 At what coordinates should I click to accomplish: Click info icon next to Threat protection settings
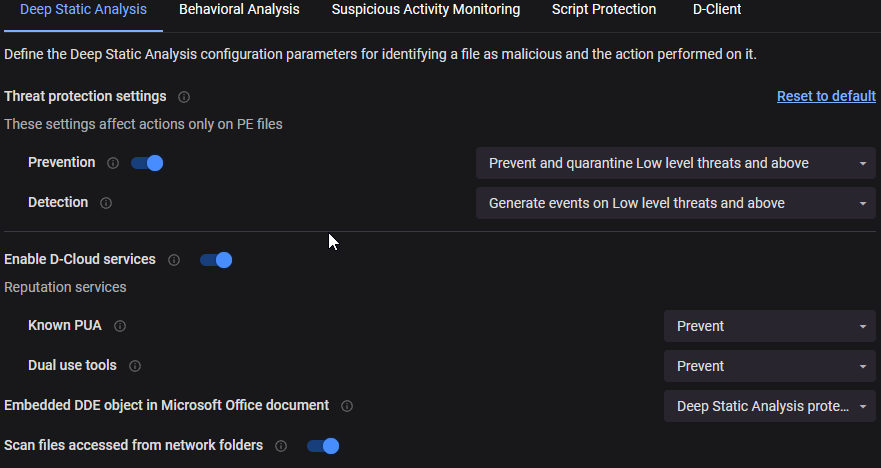[x=184, y=97]
